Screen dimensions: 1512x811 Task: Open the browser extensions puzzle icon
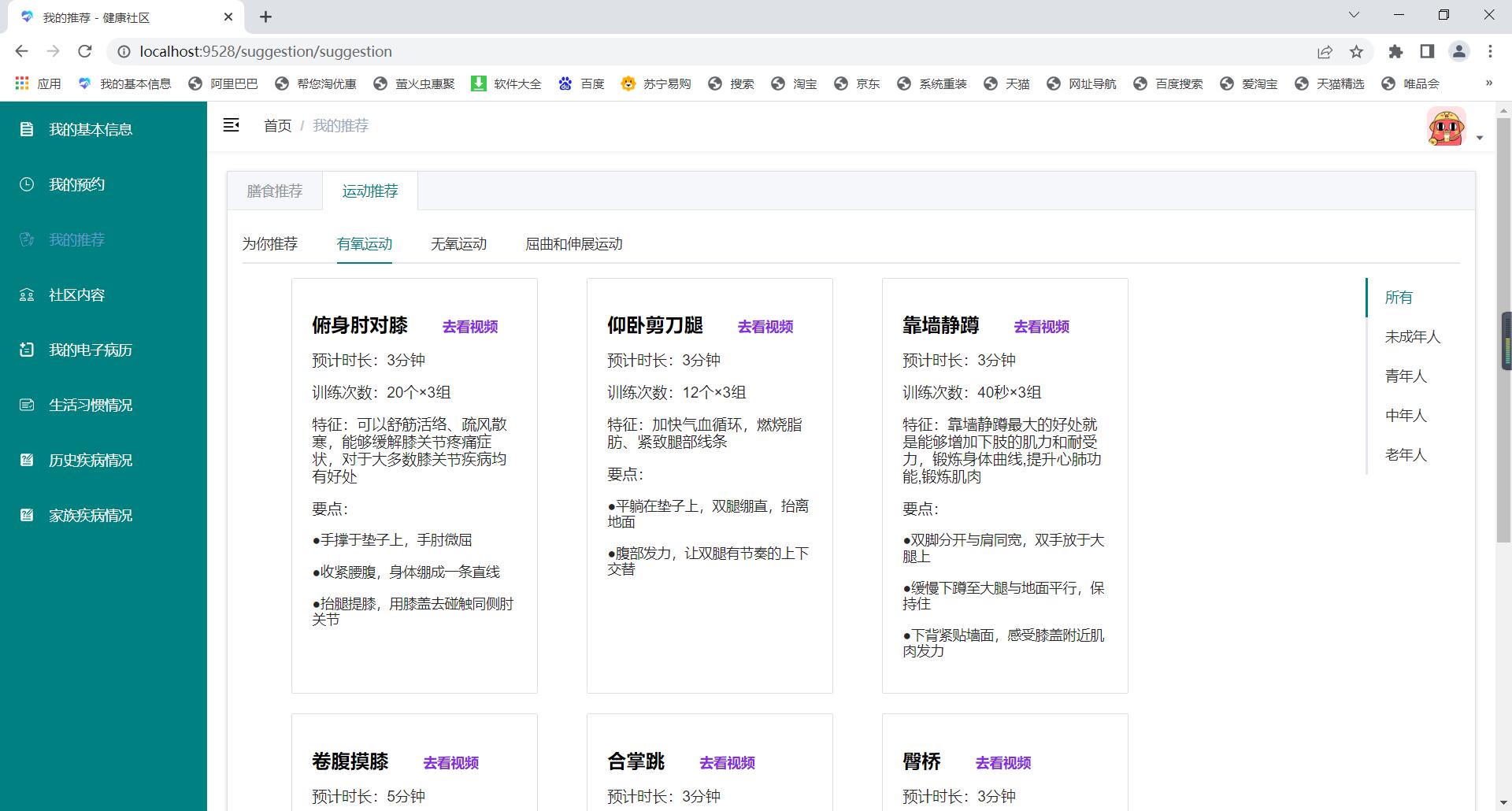pos(1395,51)
